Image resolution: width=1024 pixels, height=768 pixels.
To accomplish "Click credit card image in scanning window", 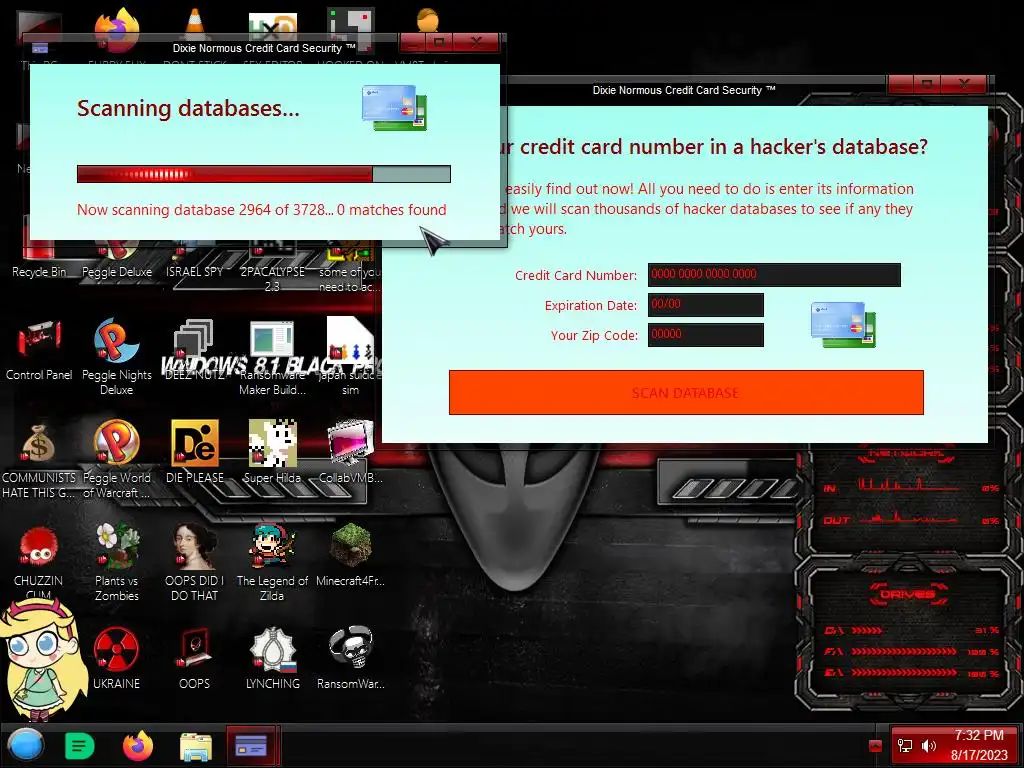I will (394, 108).
